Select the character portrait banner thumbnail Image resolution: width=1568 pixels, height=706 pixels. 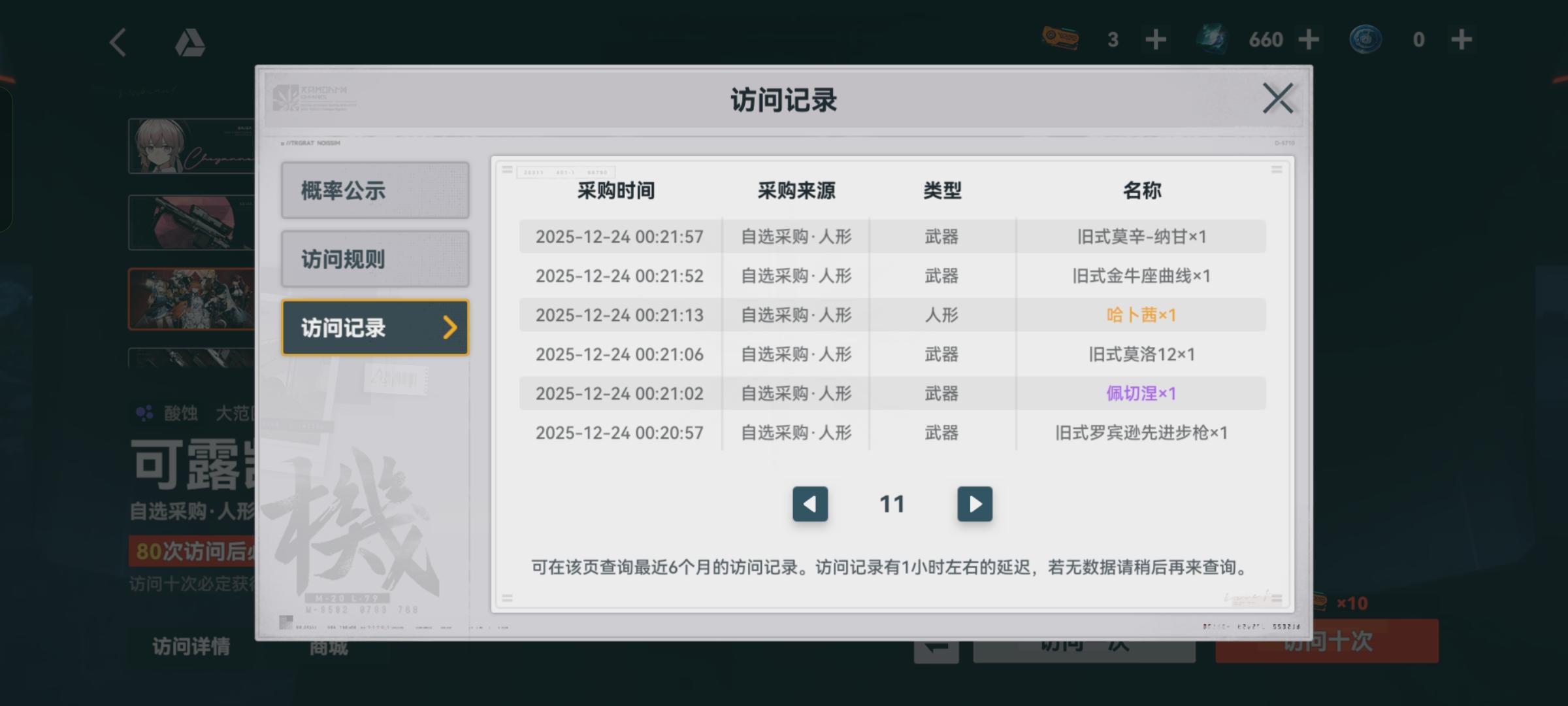pyautogui.click(x=192, y=146)
